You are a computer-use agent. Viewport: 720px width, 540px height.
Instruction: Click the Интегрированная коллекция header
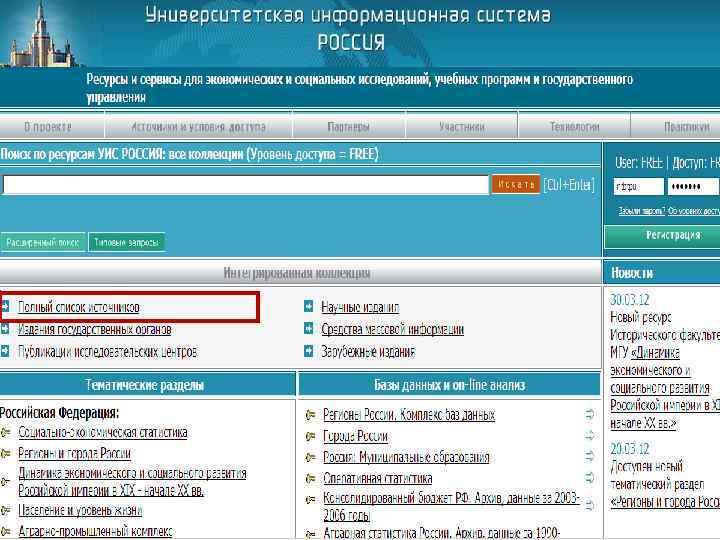click(297, 273)
